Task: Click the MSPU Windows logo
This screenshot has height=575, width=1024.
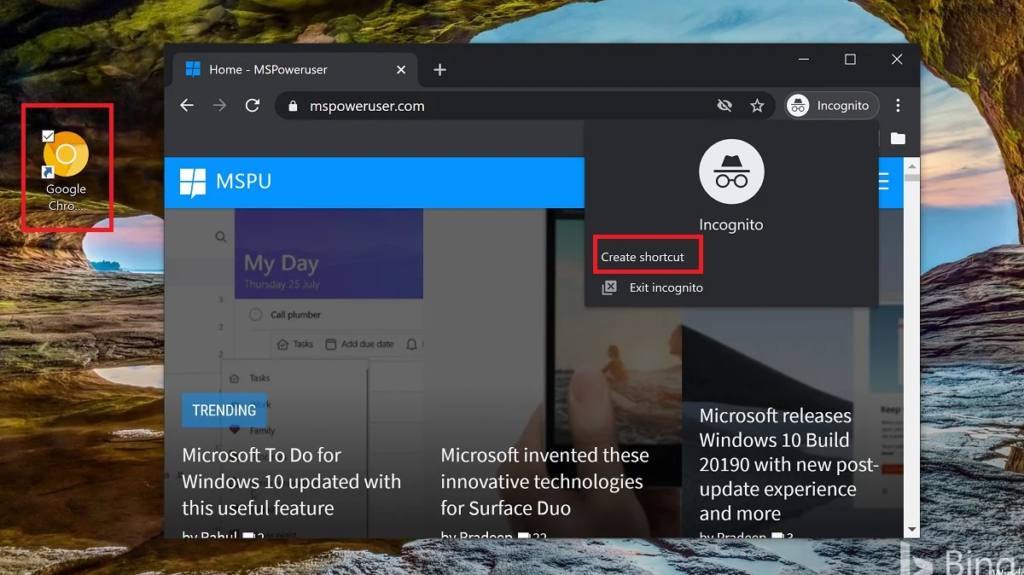Action: tap(193, 182)
